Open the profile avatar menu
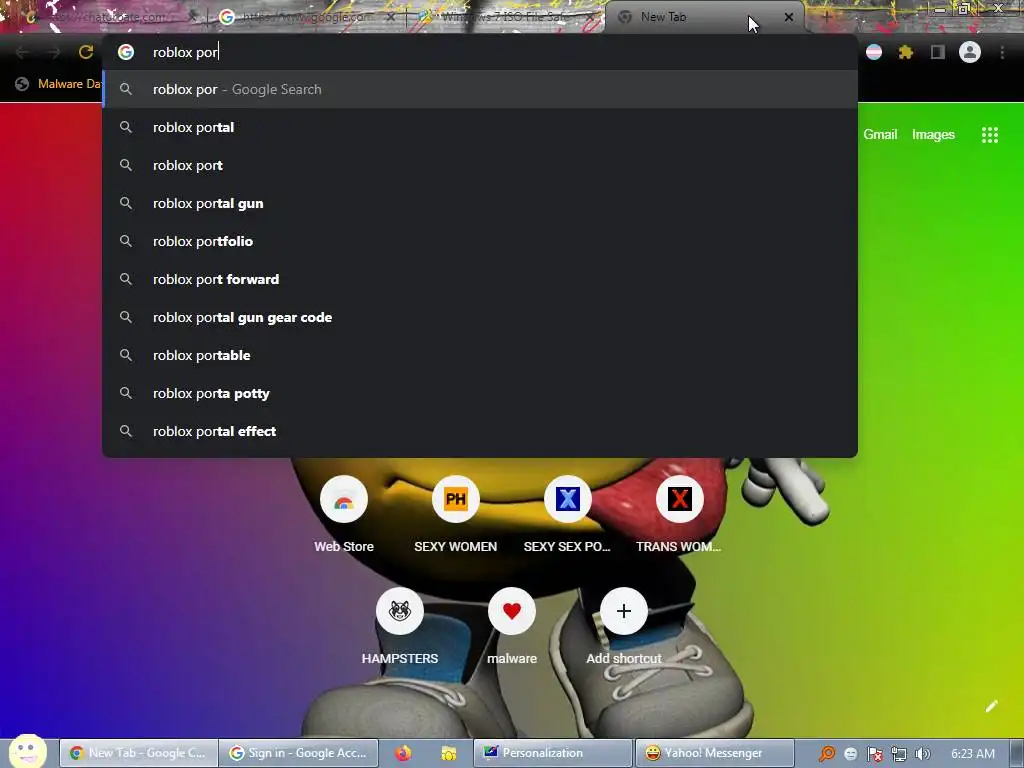 pos(970,52)
